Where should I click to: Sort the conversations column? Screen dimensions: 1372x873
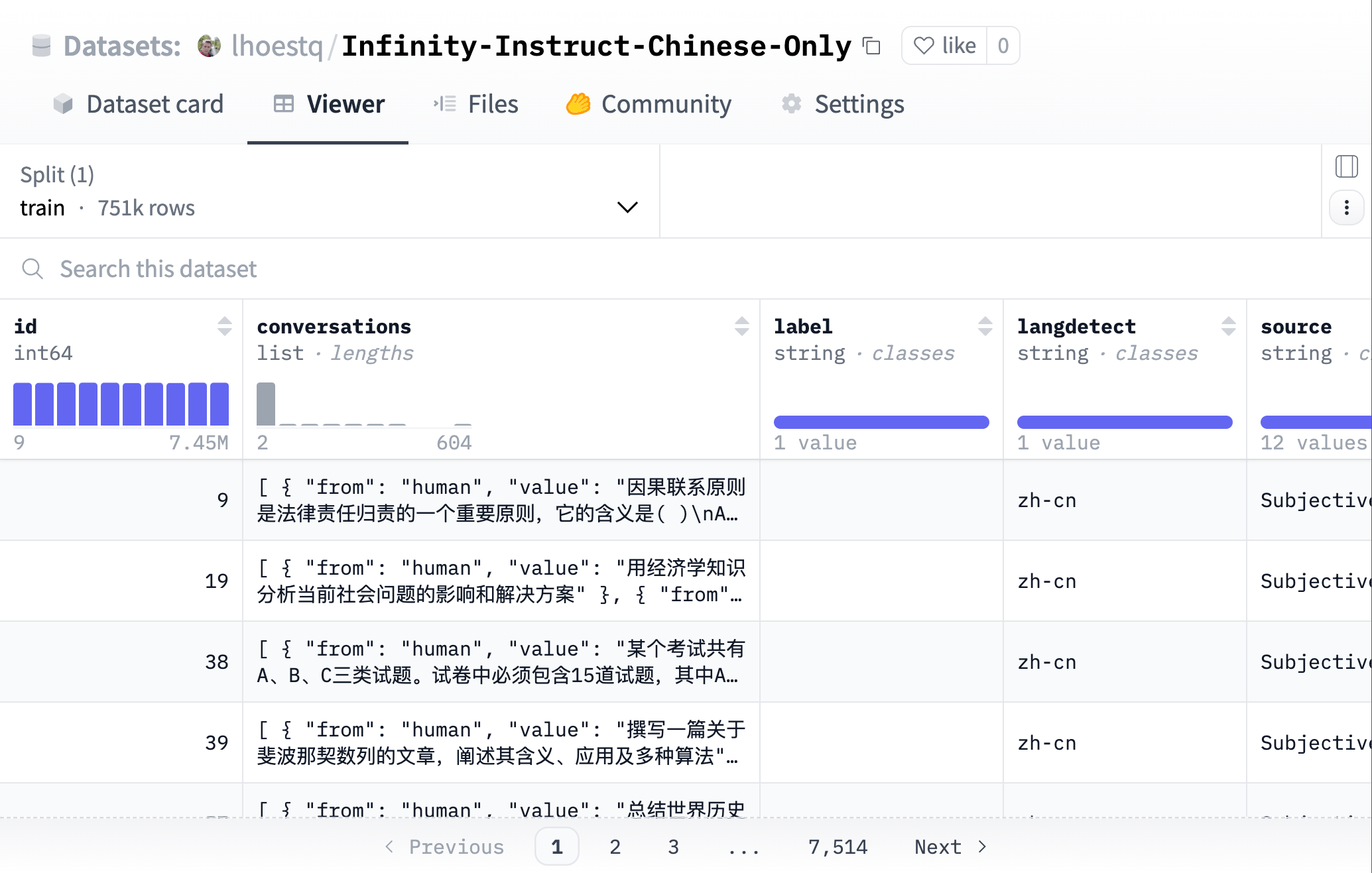(x=741, y=326)
